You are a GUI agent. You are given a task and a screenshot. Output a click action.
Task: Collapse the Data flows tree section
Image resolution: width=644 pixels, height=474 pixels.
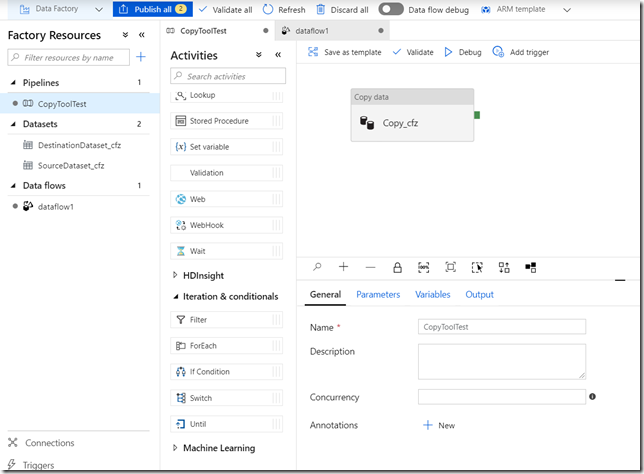(x=13, y=185)
